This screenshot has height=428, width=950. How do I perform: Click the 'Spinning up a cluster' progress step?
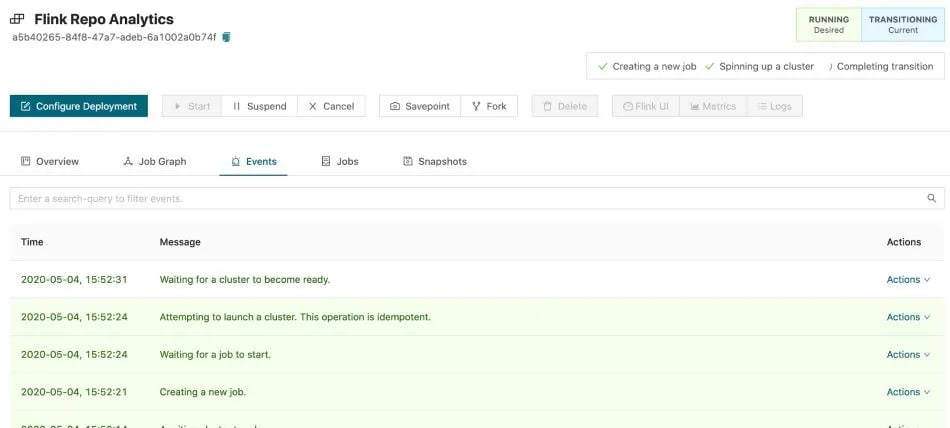(760, 67)
